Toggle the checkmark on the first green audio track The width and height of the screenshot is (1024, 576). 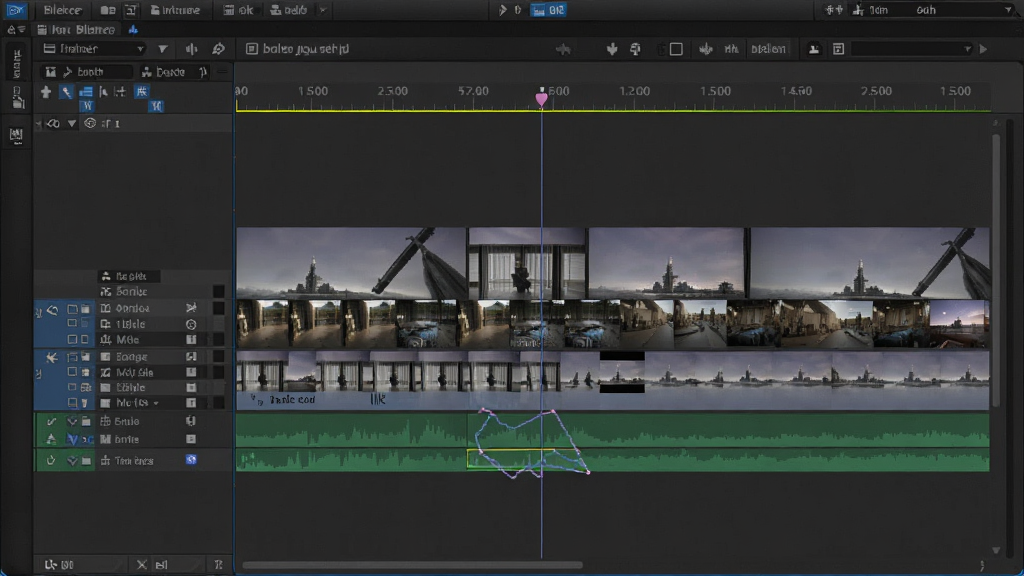click(52, 421)
